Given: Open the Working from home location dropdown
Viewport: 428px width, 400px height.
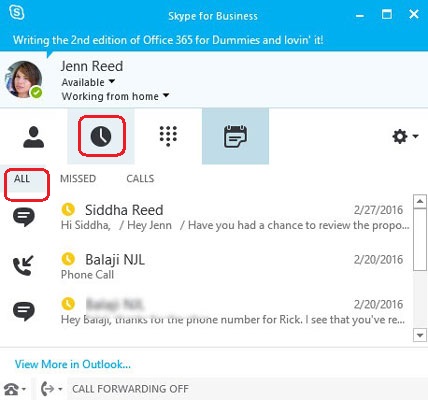Looking at the screenshot, I should tap(115, 96).
